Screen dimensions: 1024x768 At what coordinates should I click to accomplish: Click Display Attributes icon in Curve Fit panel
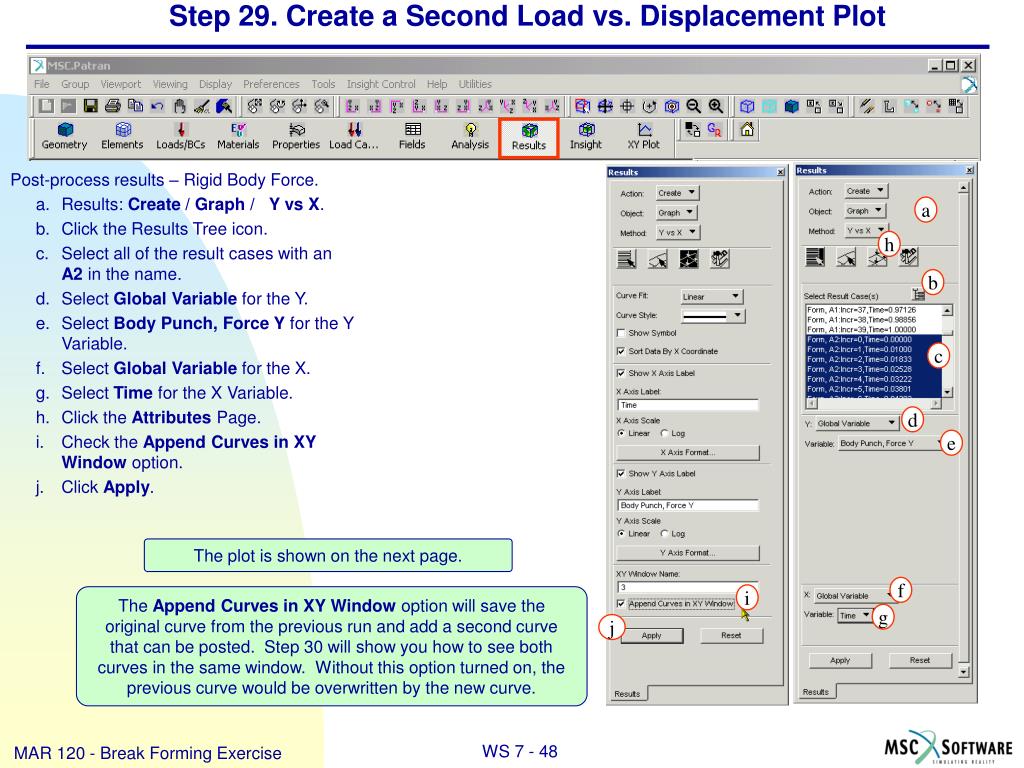[x=689, y=259]
